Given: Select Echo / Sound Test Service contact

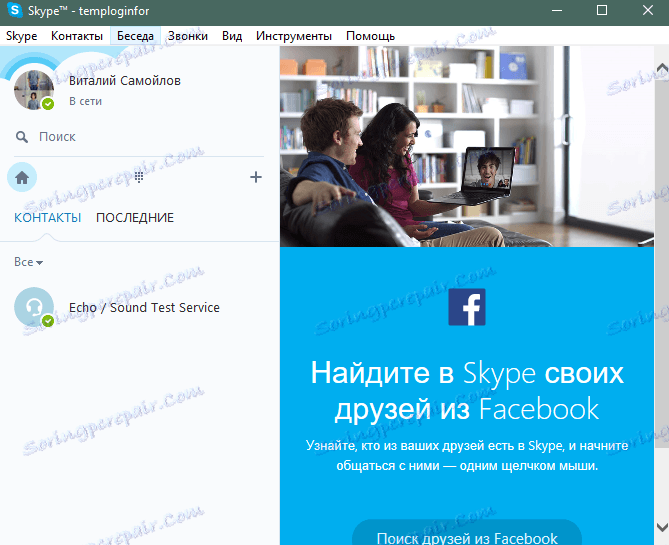Looking at the screenshot, I should coord(140,307).
